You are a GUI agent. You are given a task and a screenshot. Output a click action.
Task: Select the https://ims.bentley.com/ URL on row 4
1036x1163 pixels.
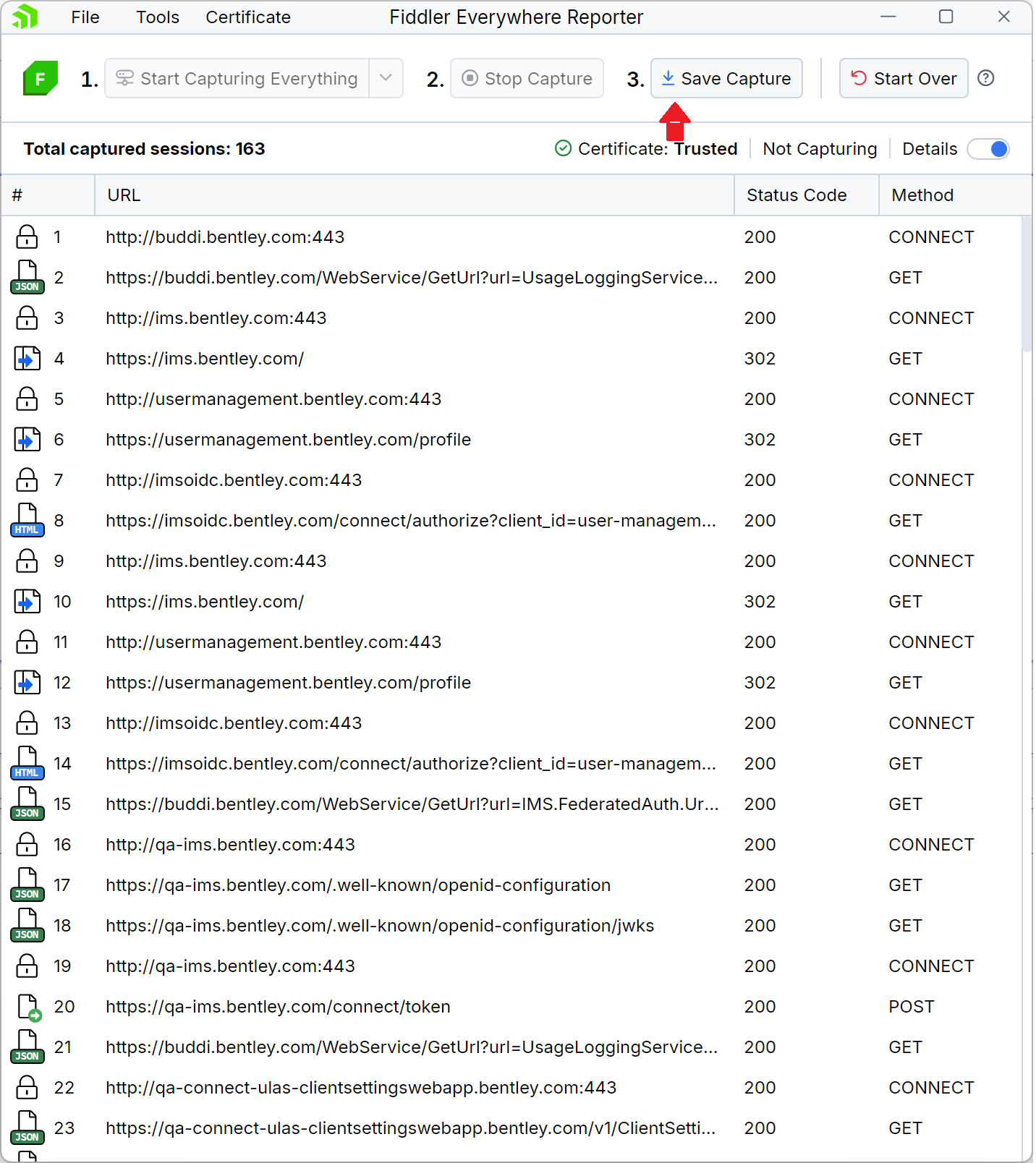pos(205,358)
